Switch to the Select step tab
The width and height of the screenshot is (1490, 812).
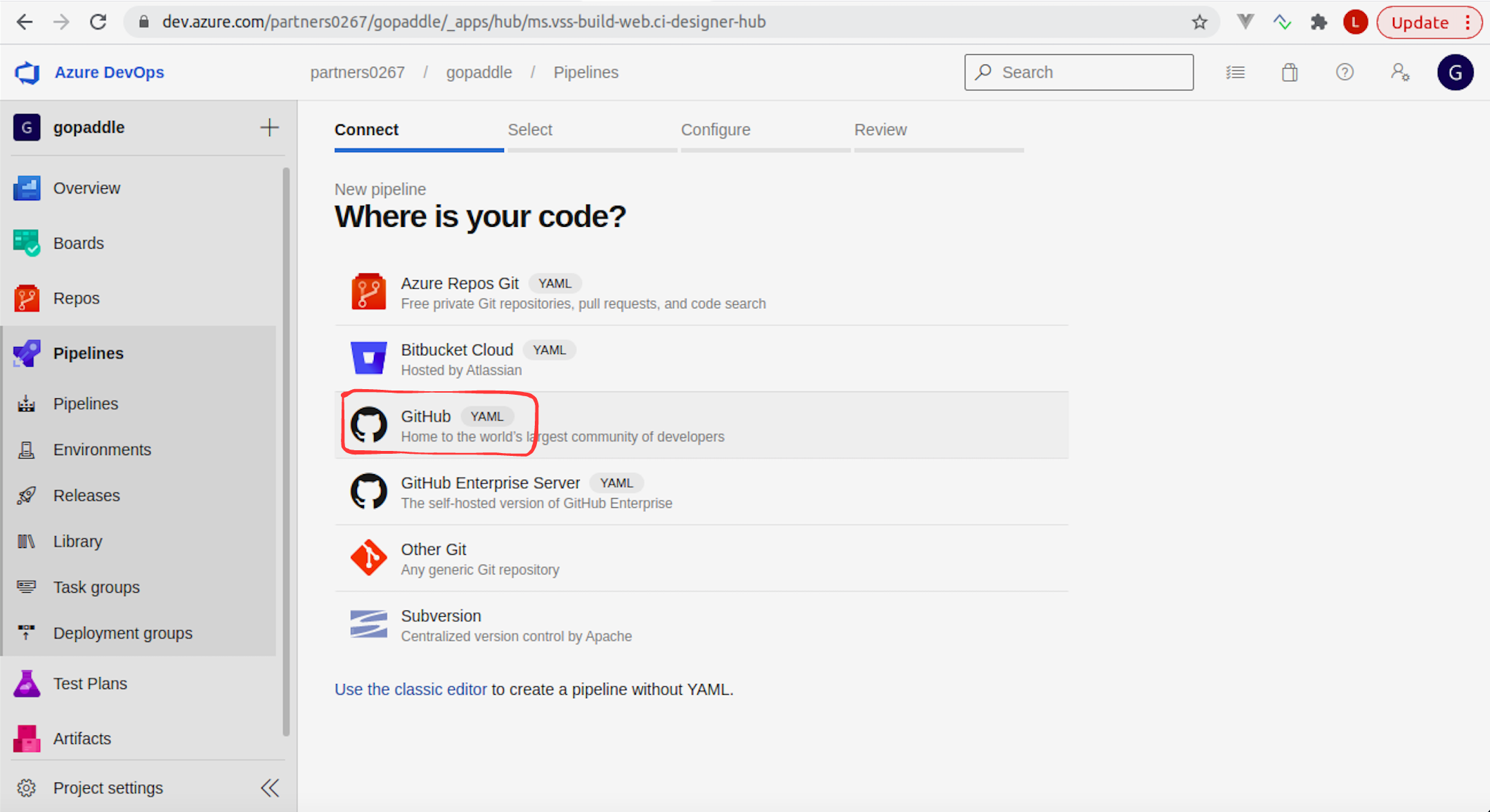pos(592,132)
